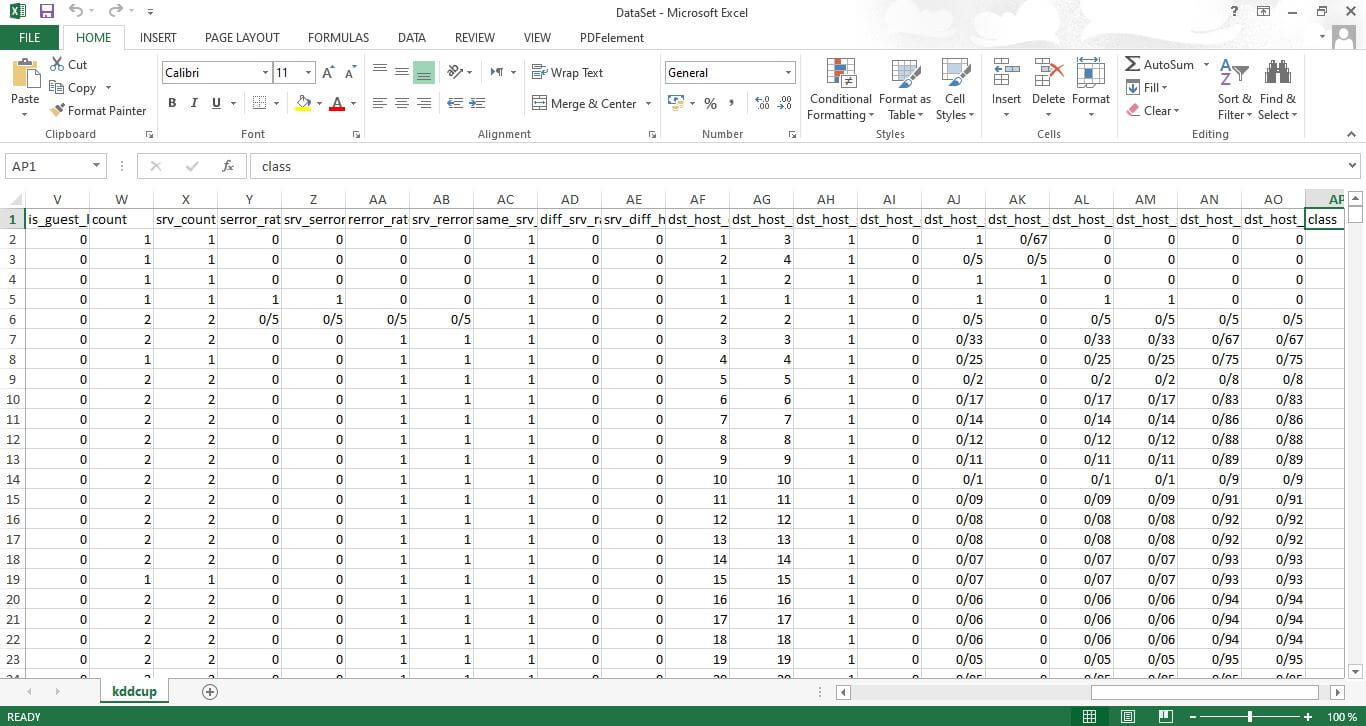
Task: Click the Format Painter brush icon
Action: 58,111
